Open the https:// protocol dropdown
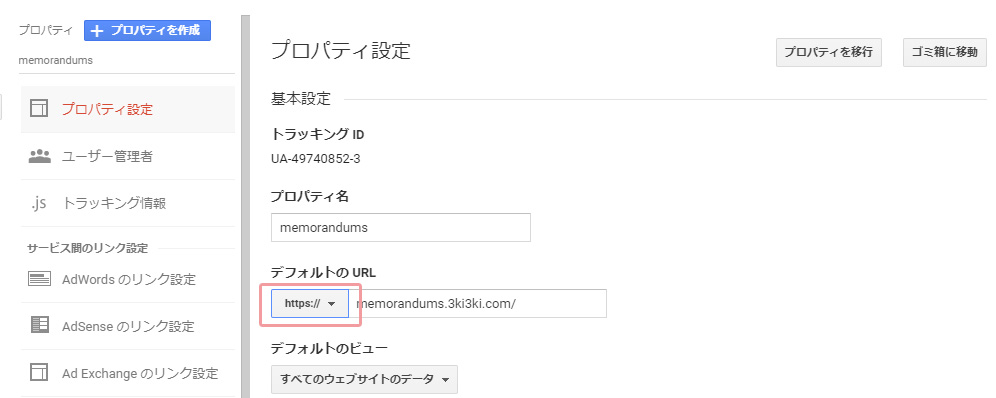Screen dimensions: 996x398 310,303
